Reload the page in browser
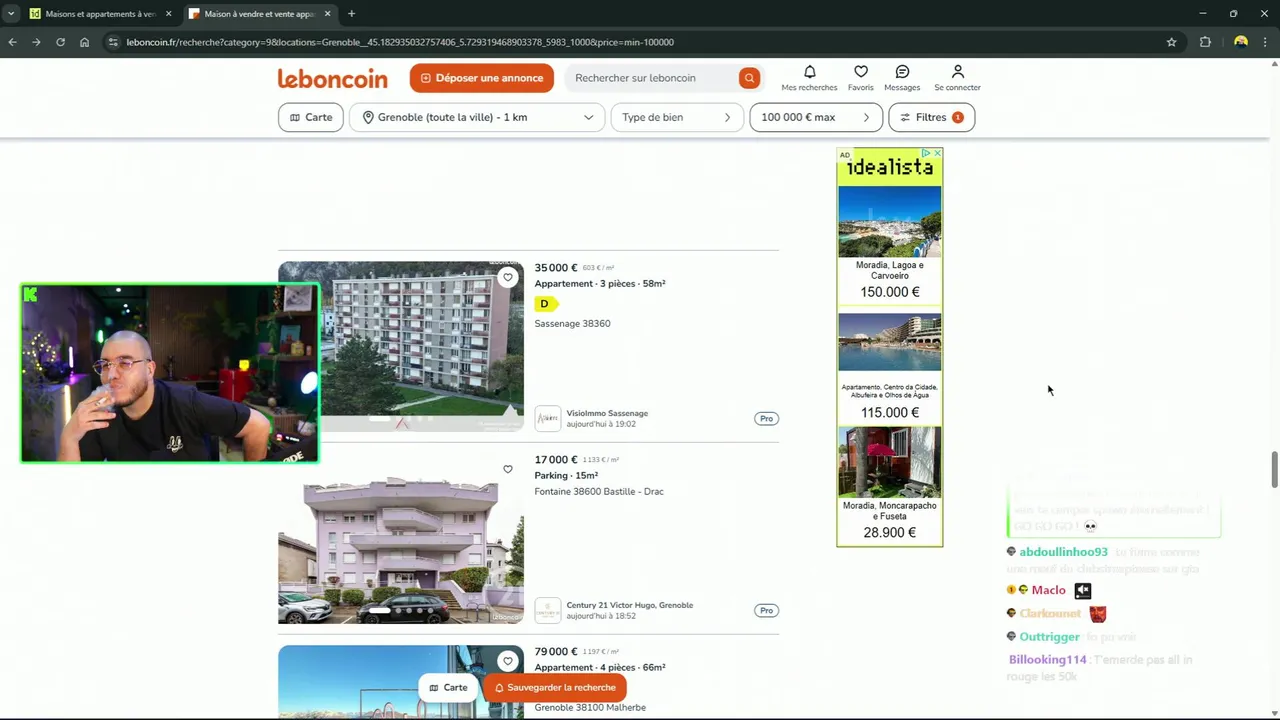 [60, 42]
